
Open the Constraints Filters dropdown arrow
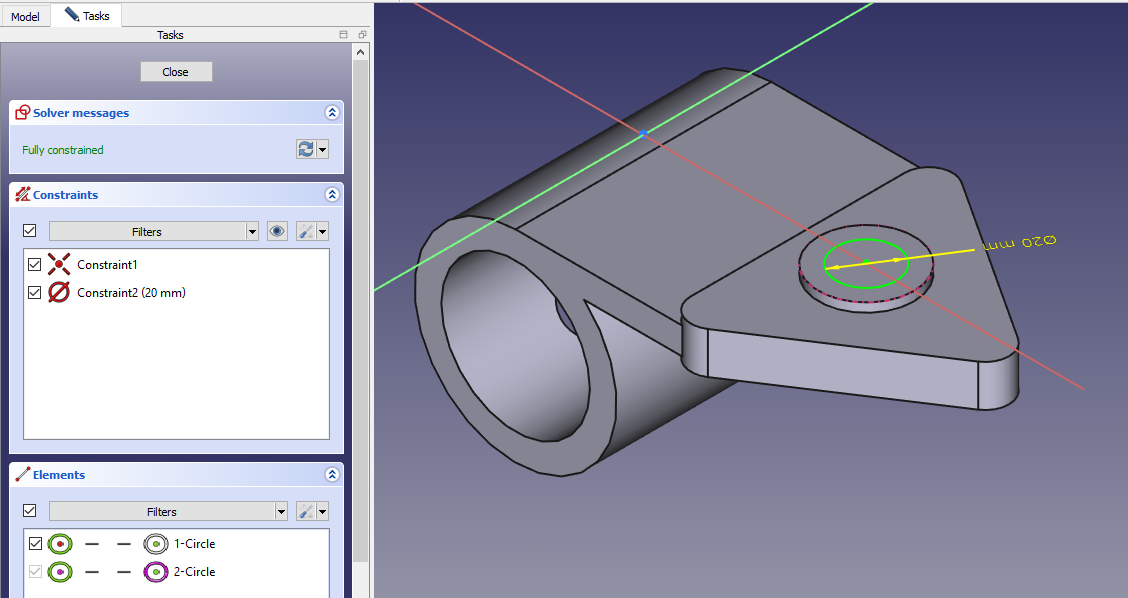251,231
